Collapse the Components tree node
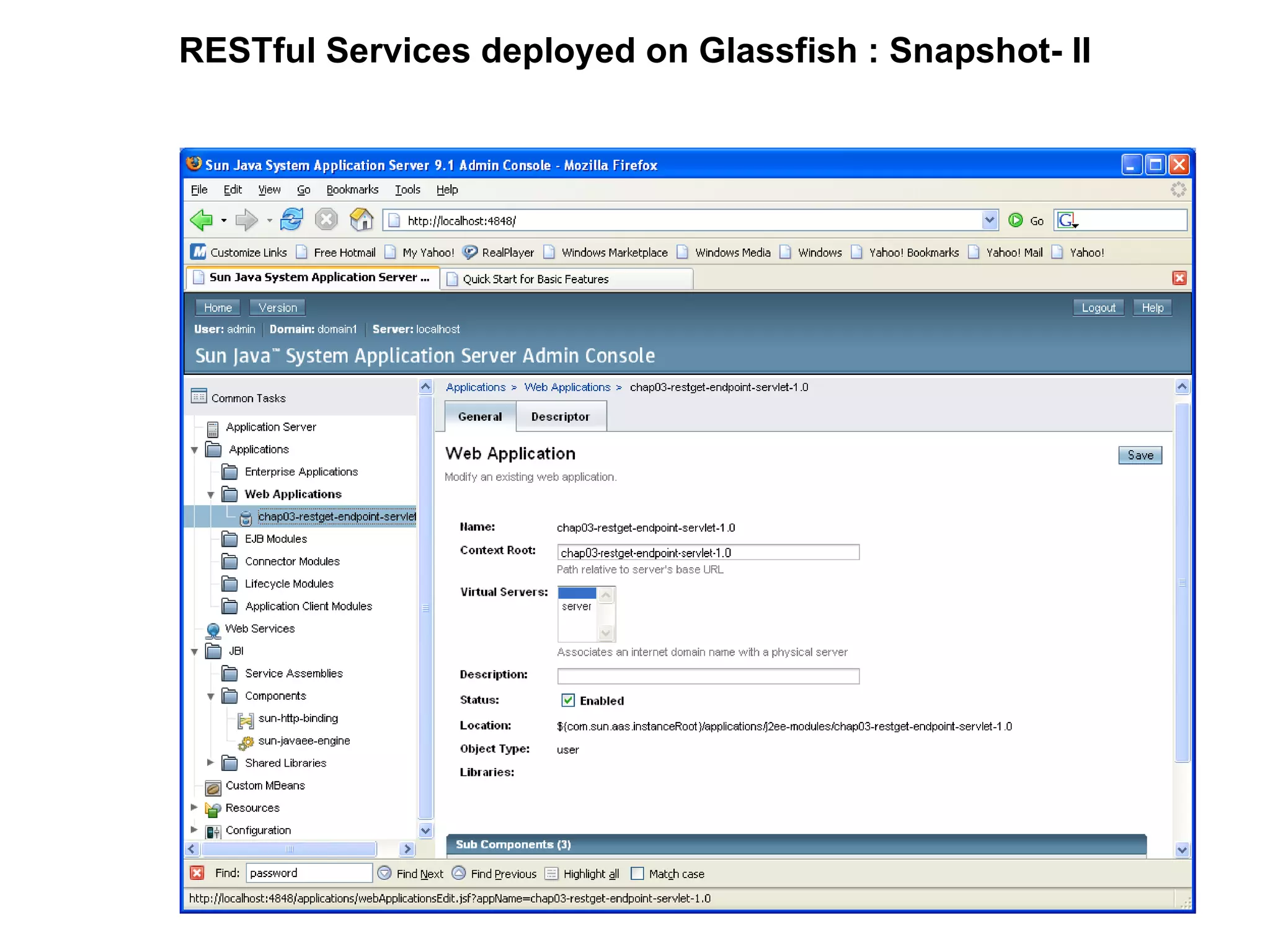The image size is (1270, 952). [x=211, y=697]
